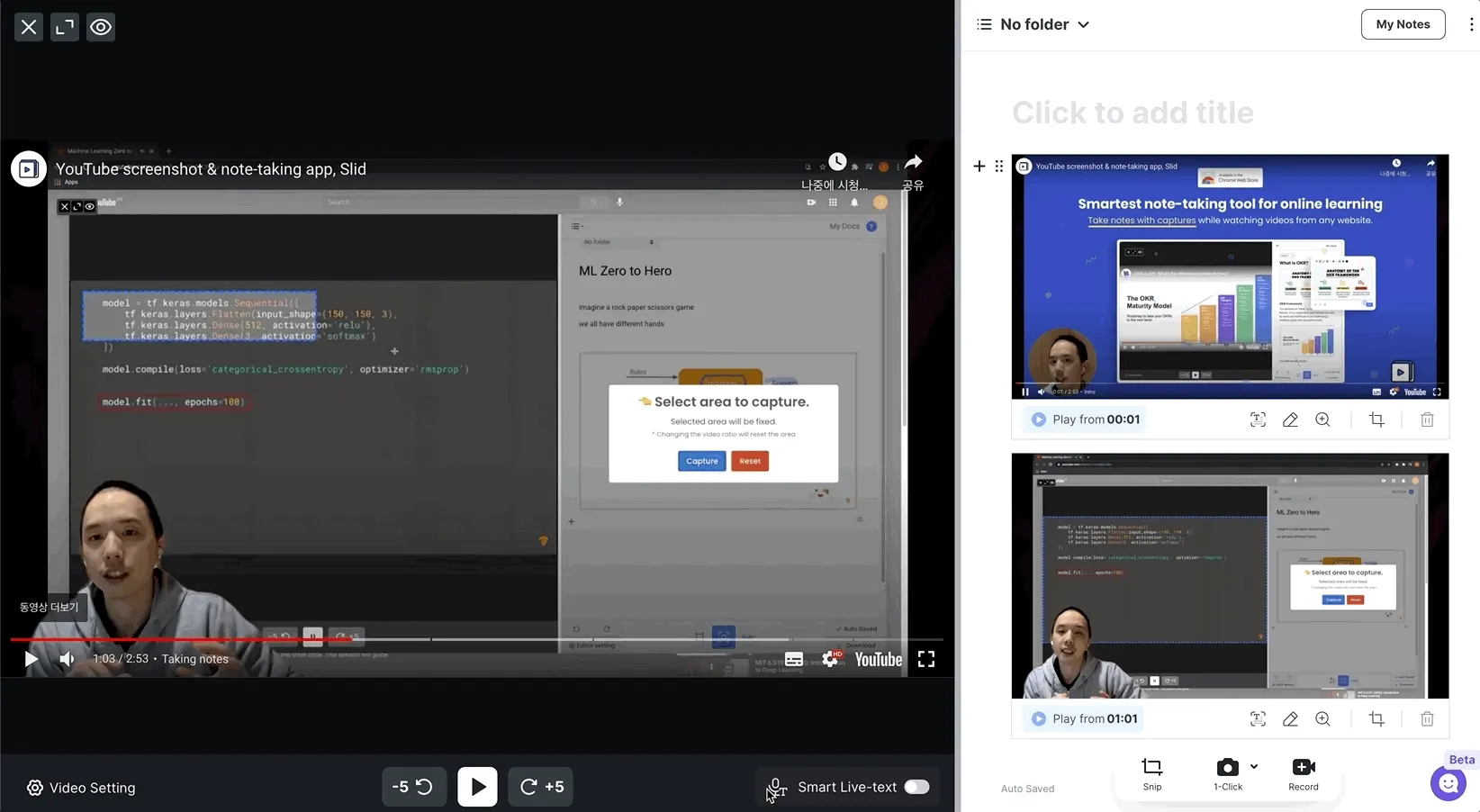Grab the drag handle next to the first capture
1480x812 pixels.
pyautogui.click(x=999, y=166)
